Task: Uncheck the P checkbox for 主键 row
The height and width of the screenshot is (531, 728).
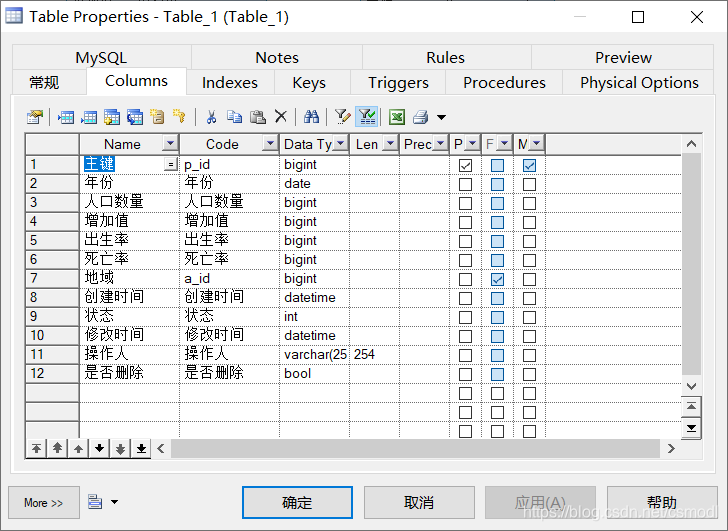Action: pos(465,165)
